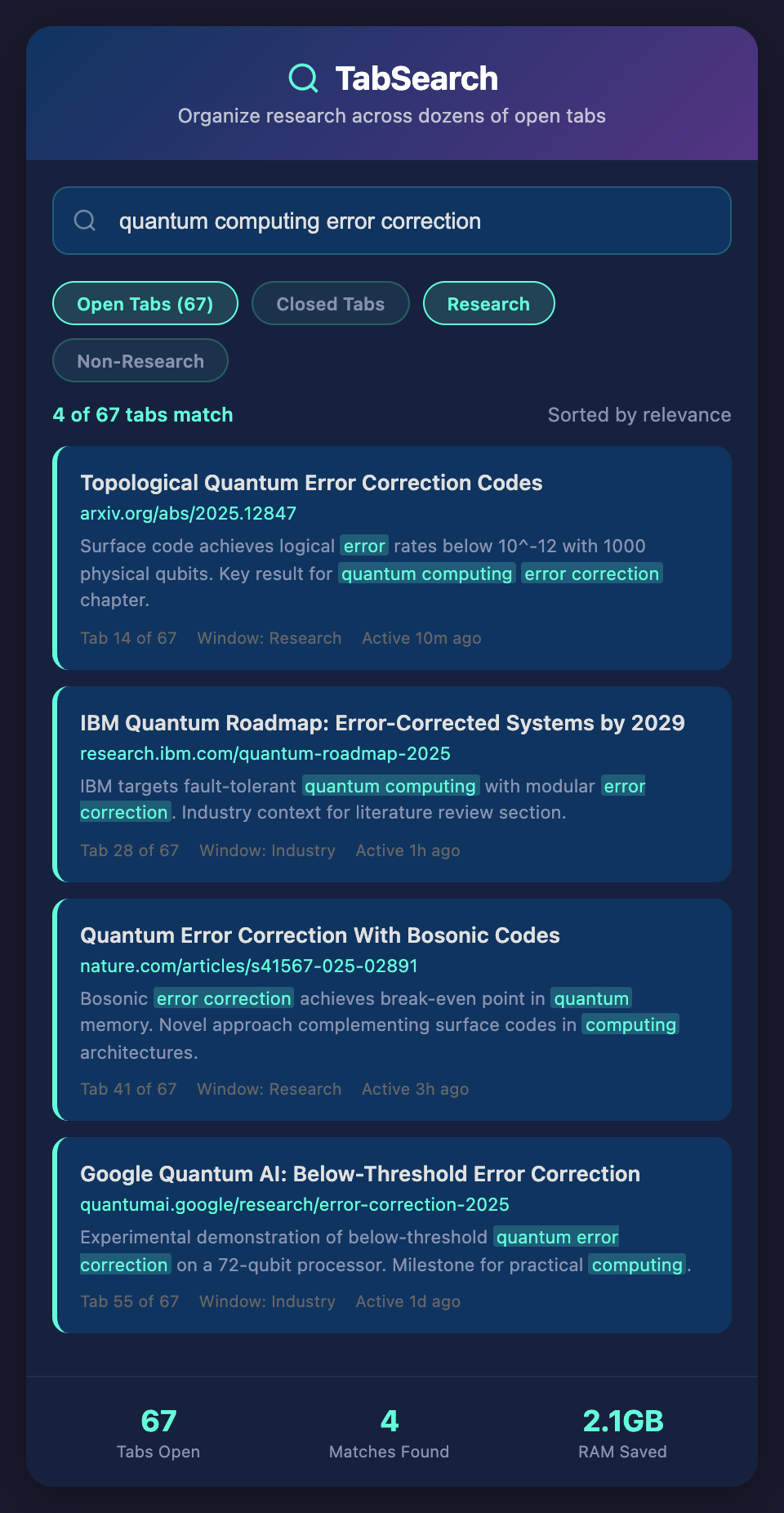Screen dimensions: 784x1513
Task: Click the search icon in search field
Action: pos(85,221)
